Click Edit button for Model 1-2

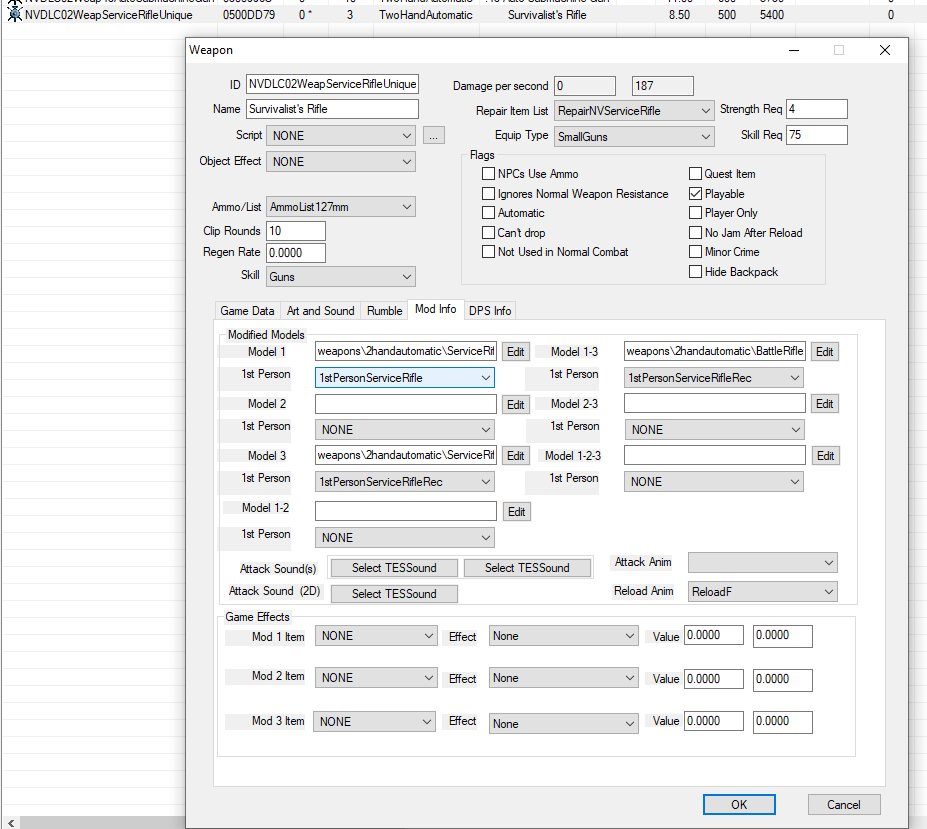517,512
